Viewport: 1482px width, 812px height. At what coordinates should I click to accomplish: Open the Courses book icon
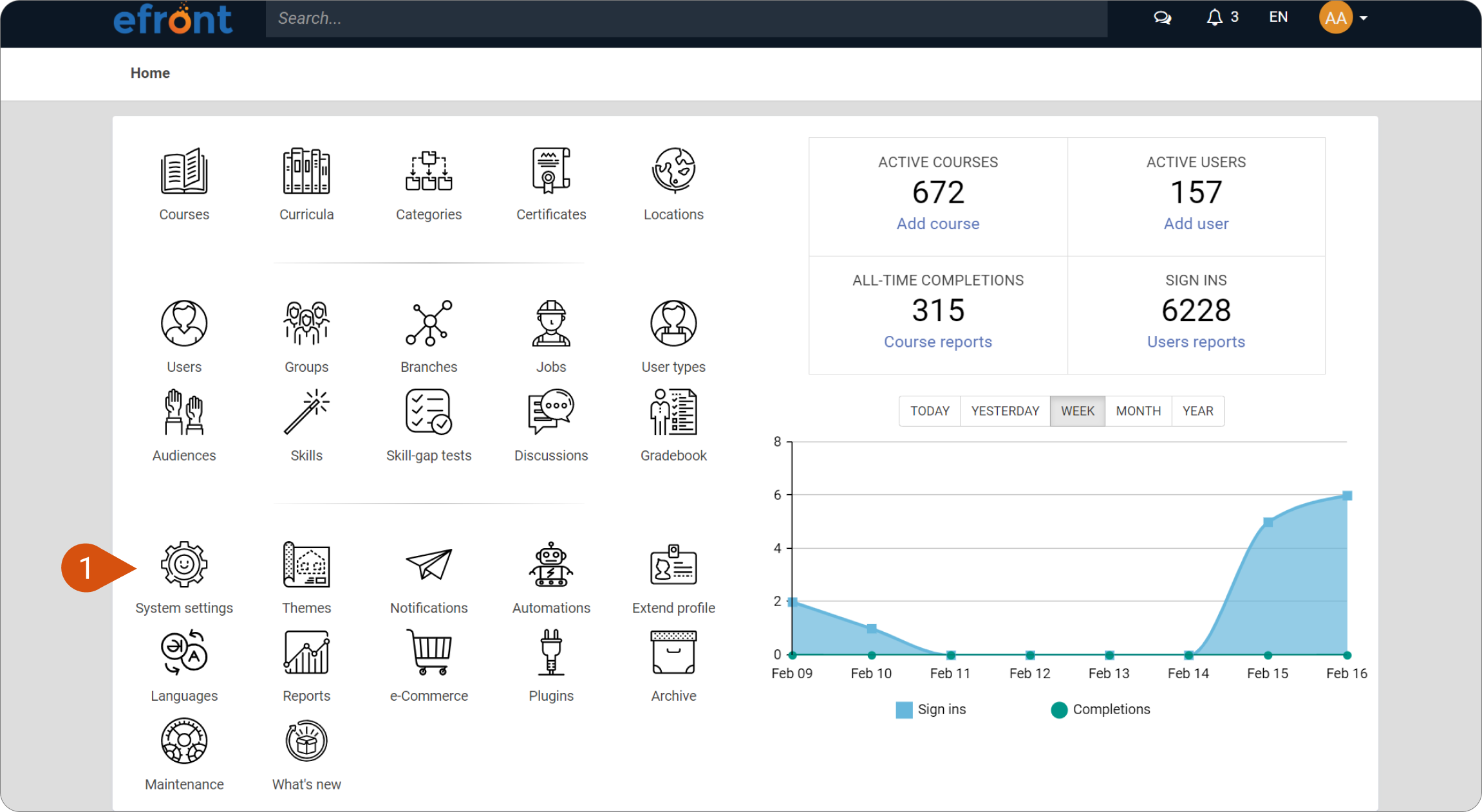point(184,171)
